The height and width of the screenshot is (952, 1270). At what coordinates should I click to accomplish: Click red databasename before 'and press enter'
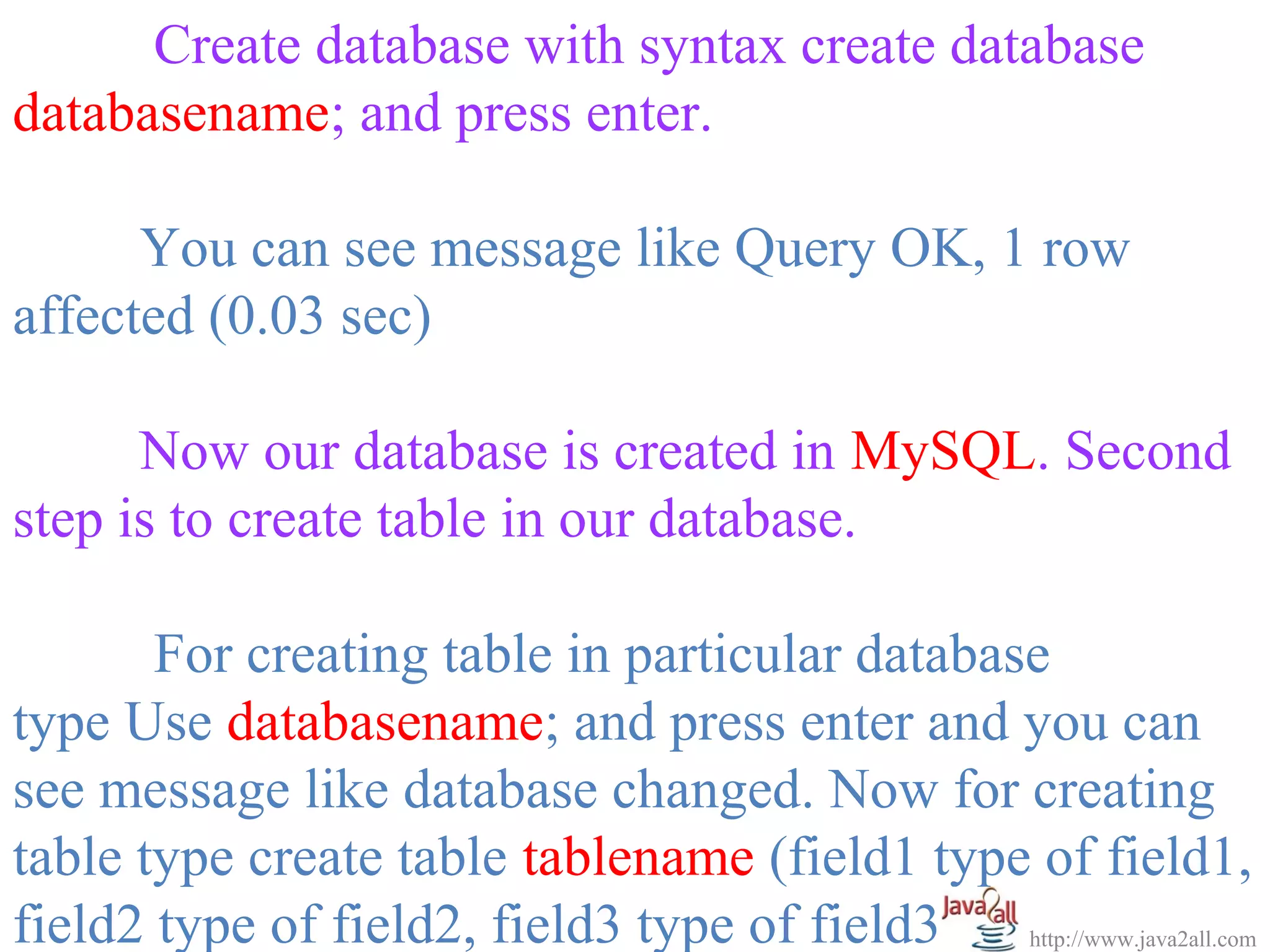coord(171,114)
